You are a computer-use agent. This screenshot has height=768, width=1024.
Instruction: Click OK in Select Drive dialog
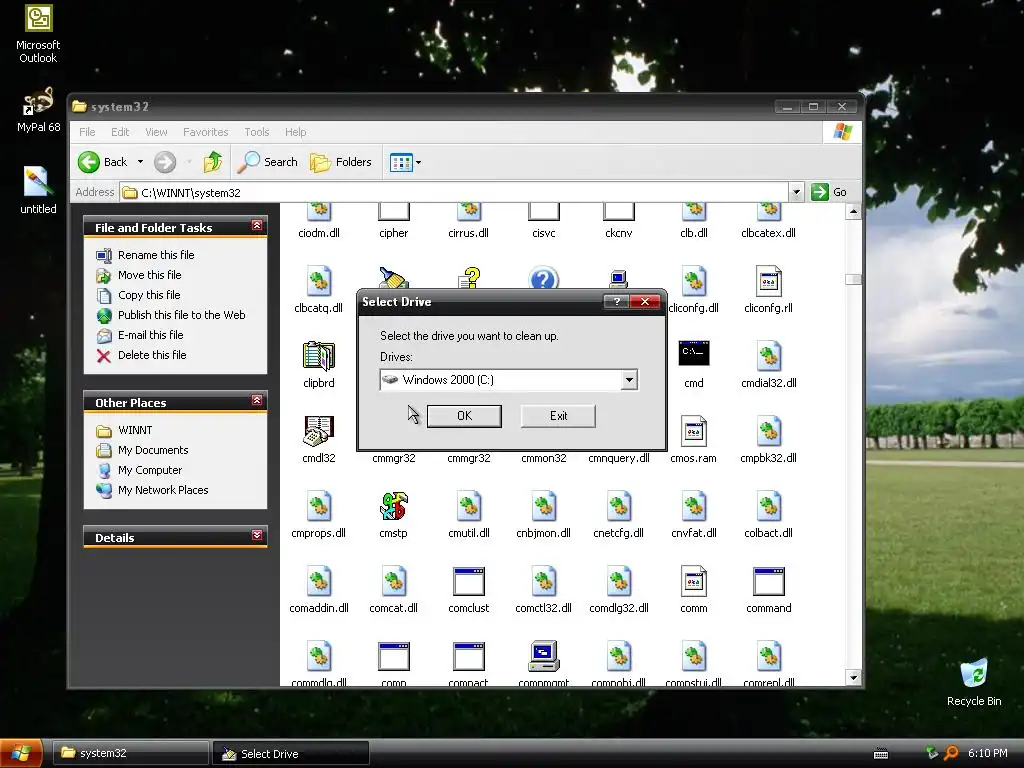tap(464, 416)
